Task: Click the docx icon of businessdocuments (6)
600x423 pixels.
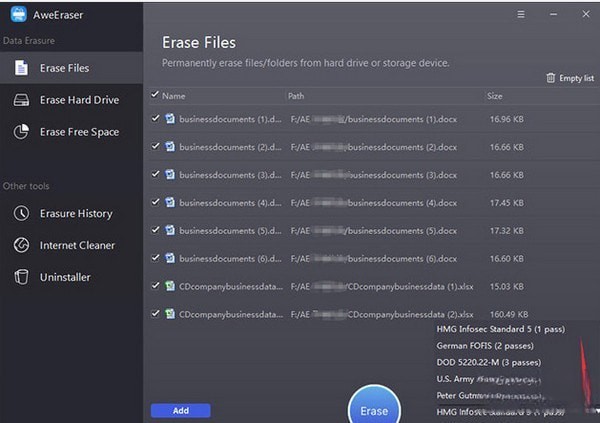Action: [x=170, y=258]
